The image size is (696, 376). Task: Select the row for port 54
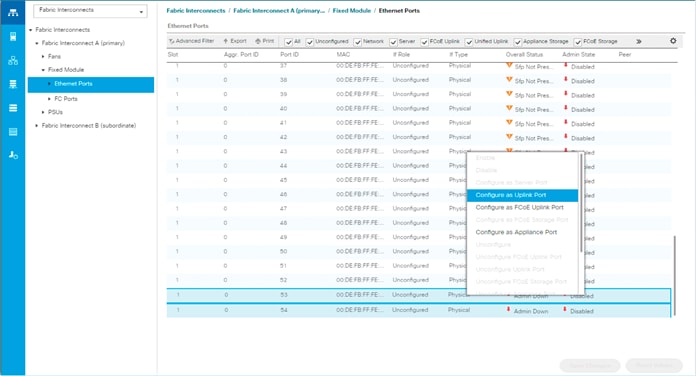(x=419, y=310)
